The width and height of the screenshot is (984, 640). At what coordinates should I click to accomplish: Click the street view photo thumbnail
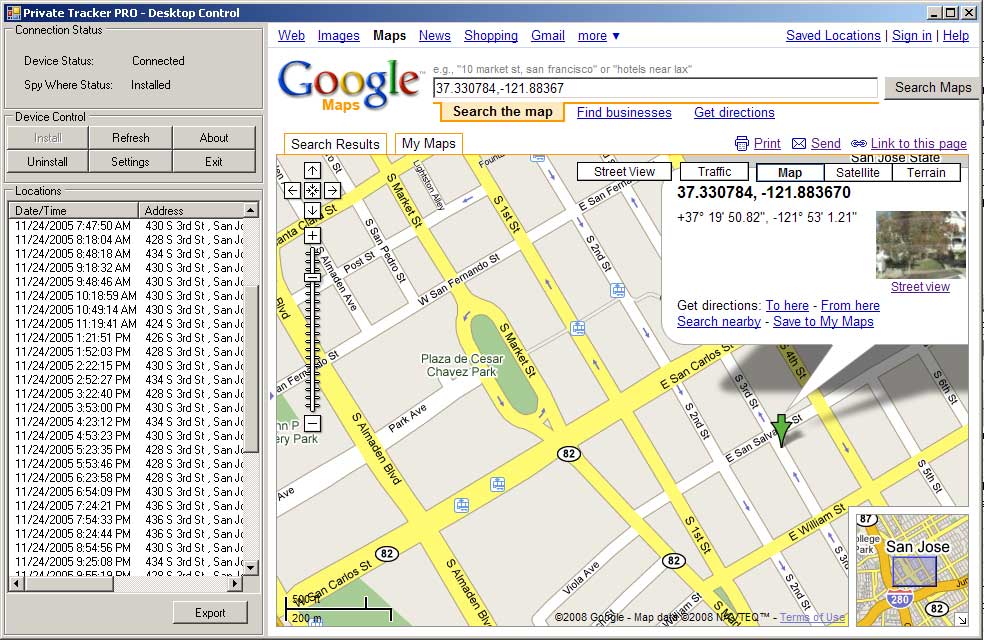pyautogui.click(x=921, y=245)
